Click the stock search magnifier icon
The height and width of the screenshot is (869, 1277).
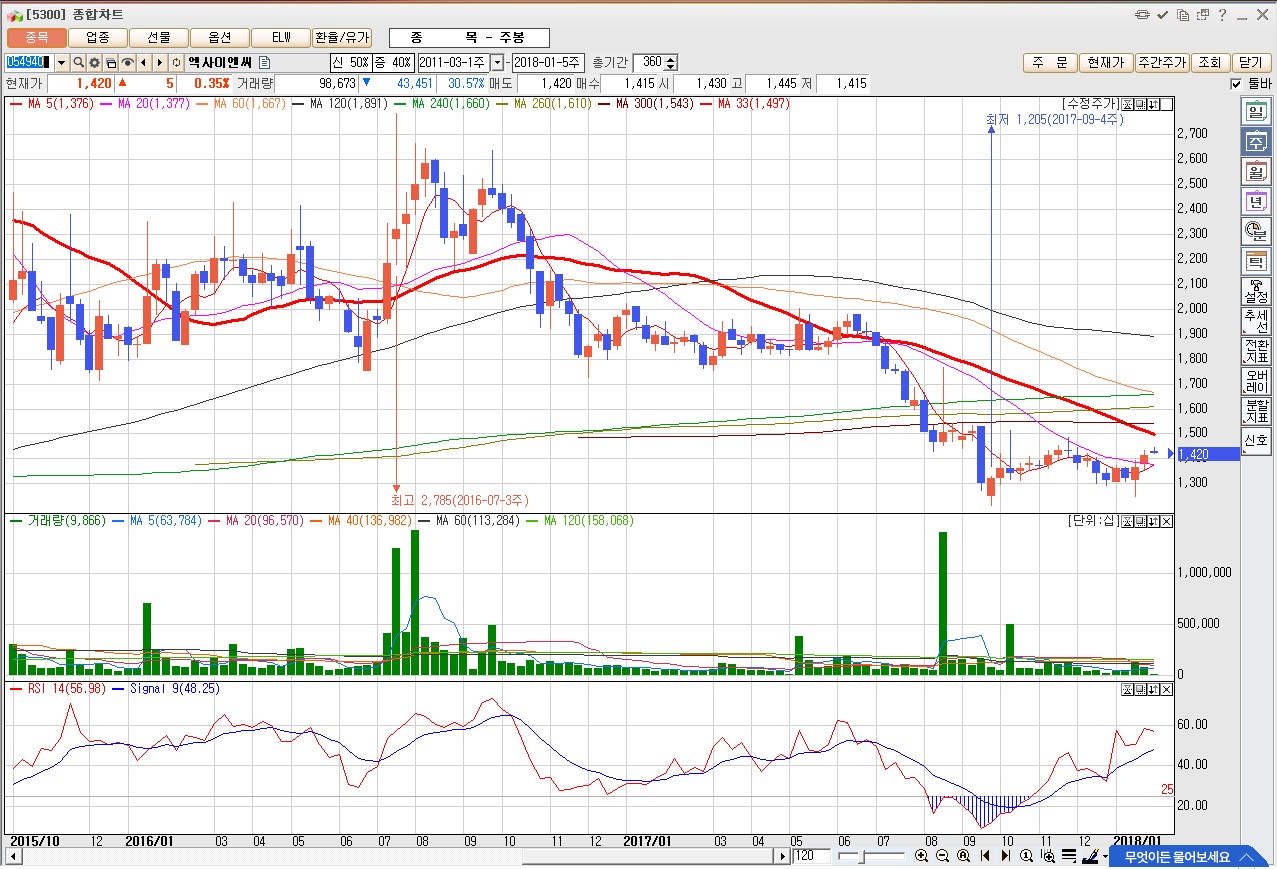[79, 62]
